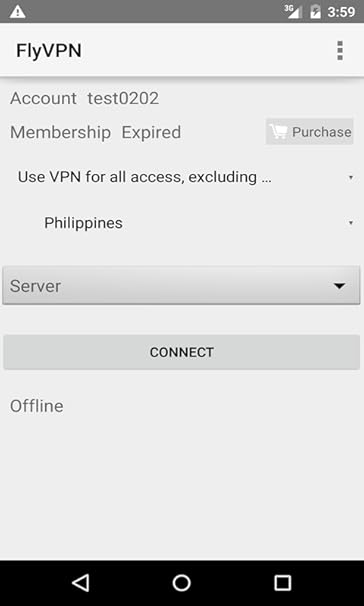Viewport: 364px width, 606px height.
Task: Tap the battery charging status icon
Action: click(x=316, y=12)
